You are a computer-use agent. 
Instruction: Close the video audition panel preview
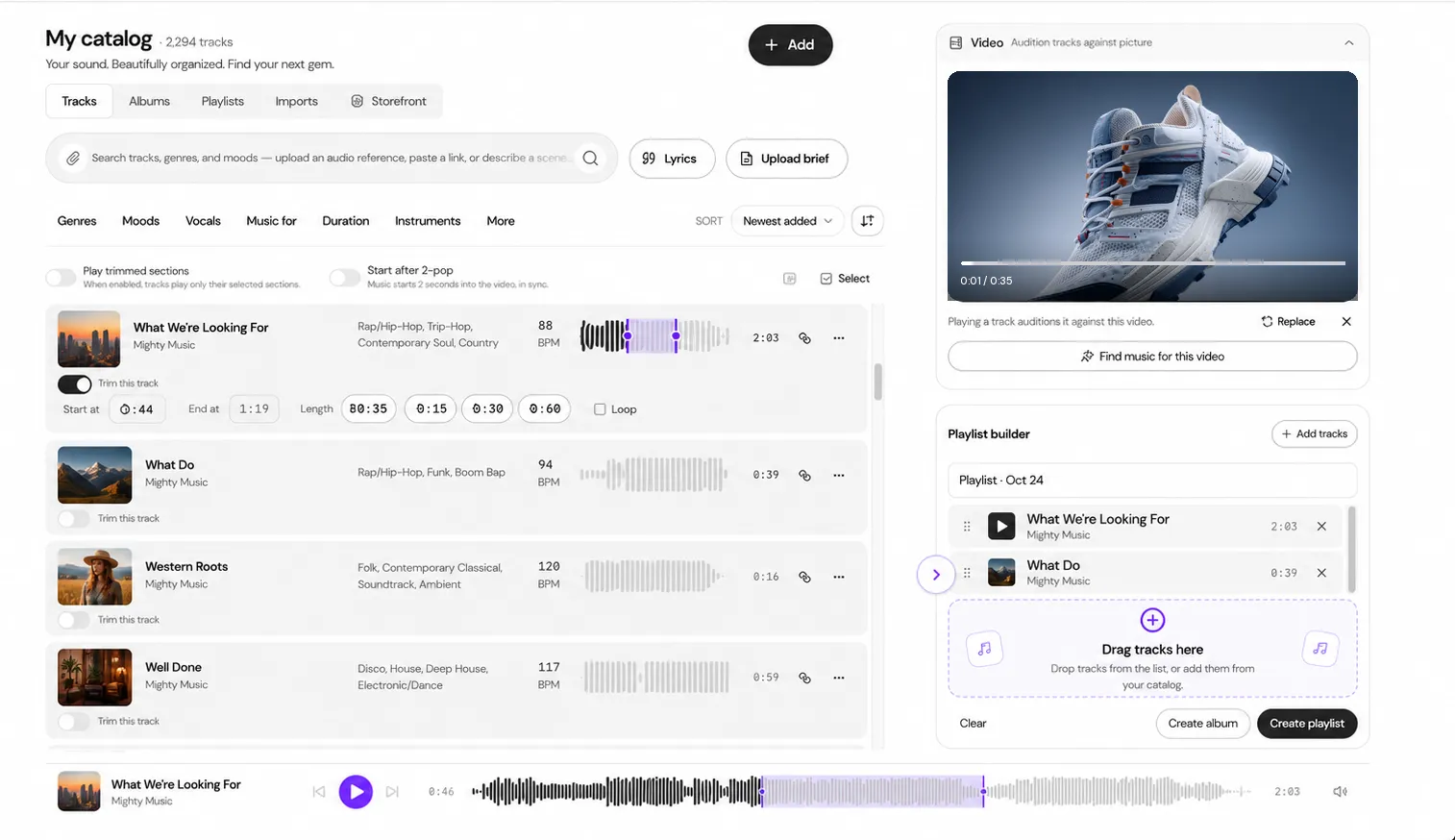tap(1346, 322)
